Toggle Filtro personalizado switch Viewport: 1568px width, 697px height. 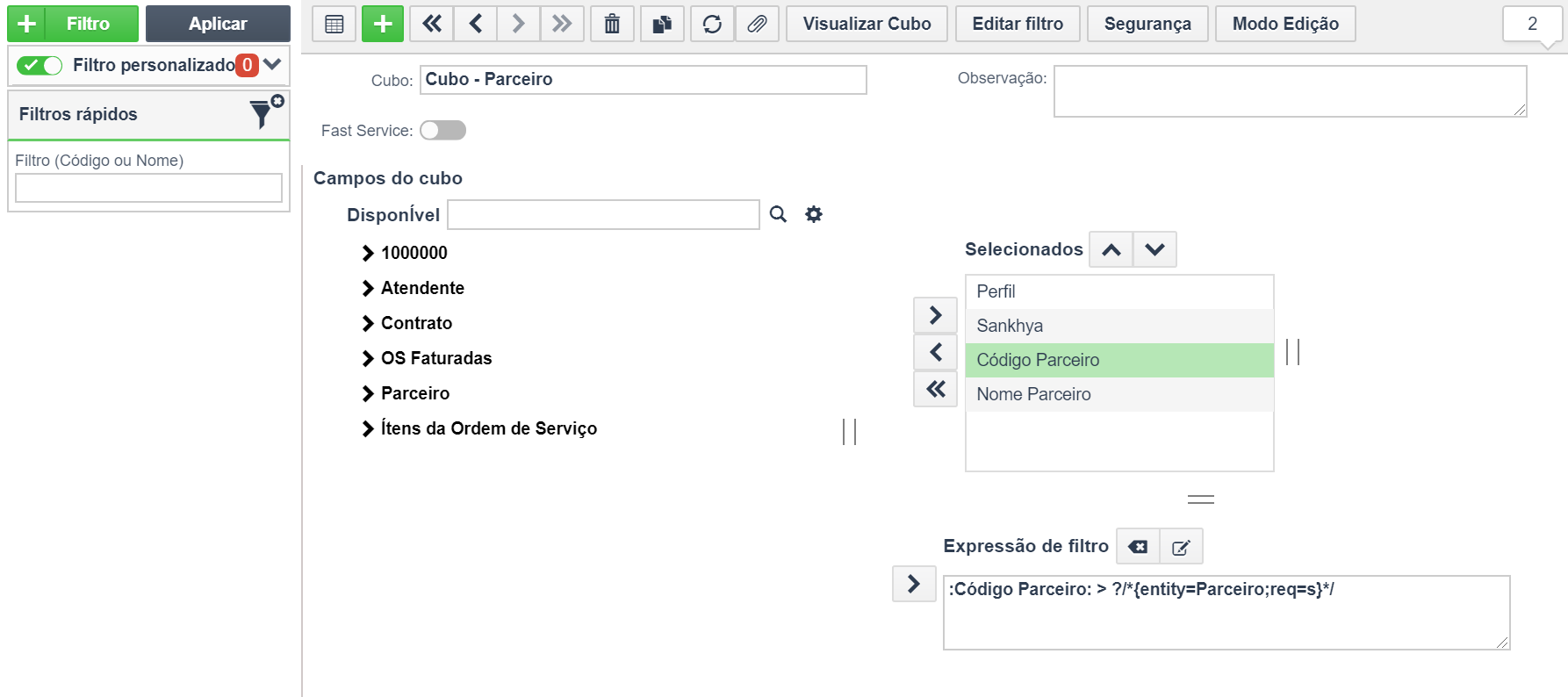click(x=40, y=65)
